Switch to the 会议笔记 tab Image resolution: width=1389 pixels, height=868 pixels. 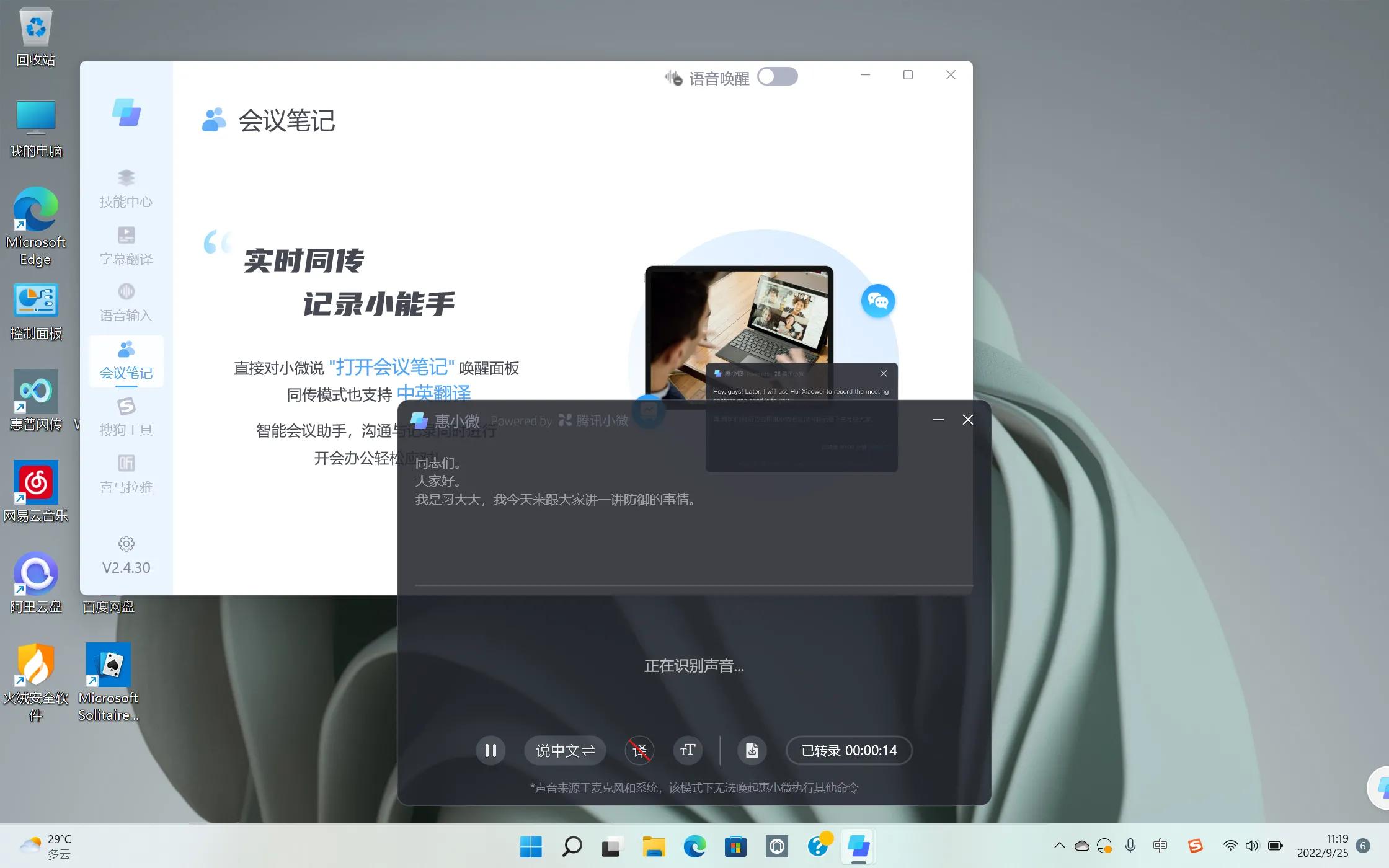(x=125, y=361)
